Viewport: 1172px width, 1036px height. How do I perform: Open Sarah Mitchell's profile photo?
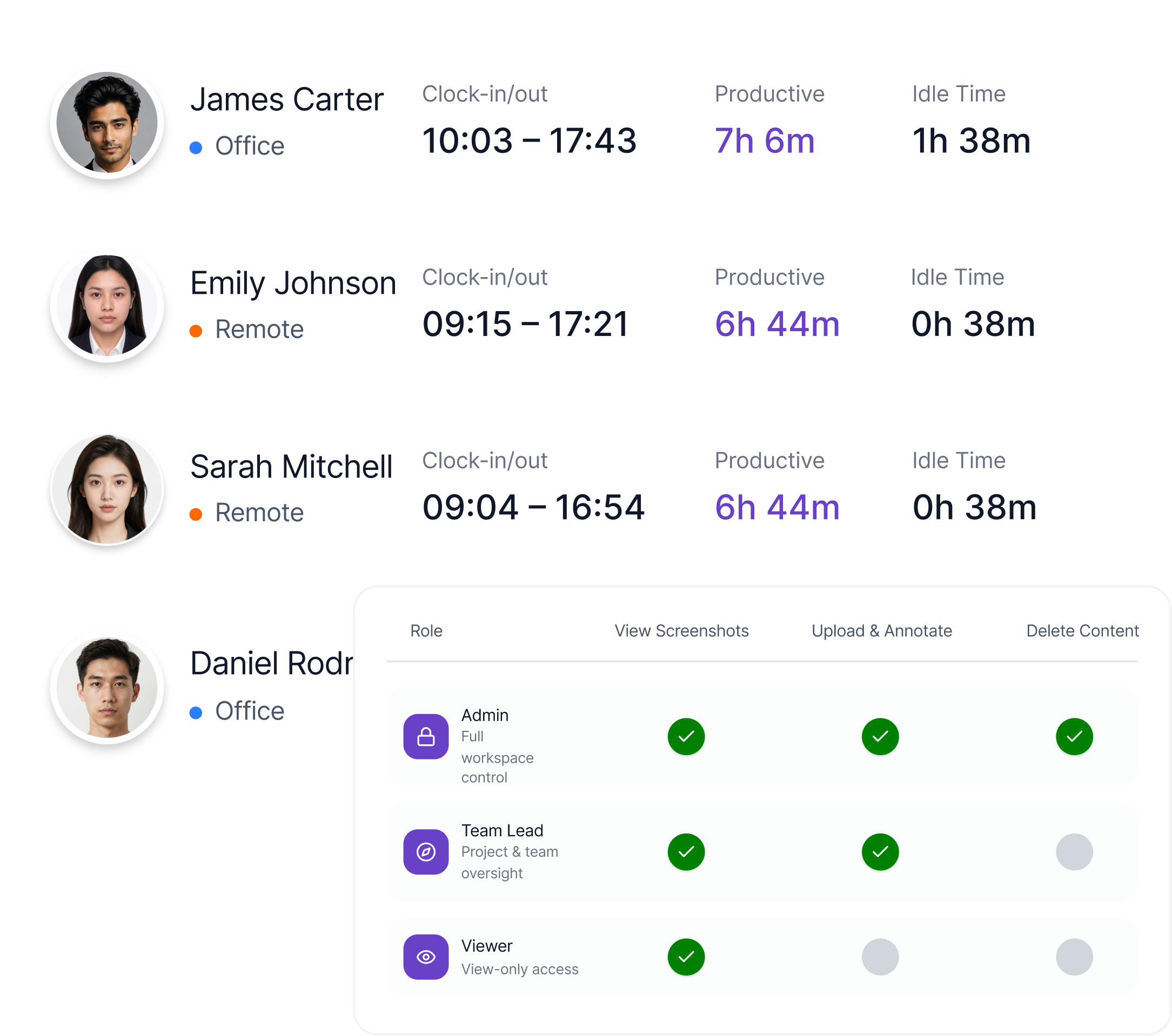pyautogui.click(x=107, y=489)
